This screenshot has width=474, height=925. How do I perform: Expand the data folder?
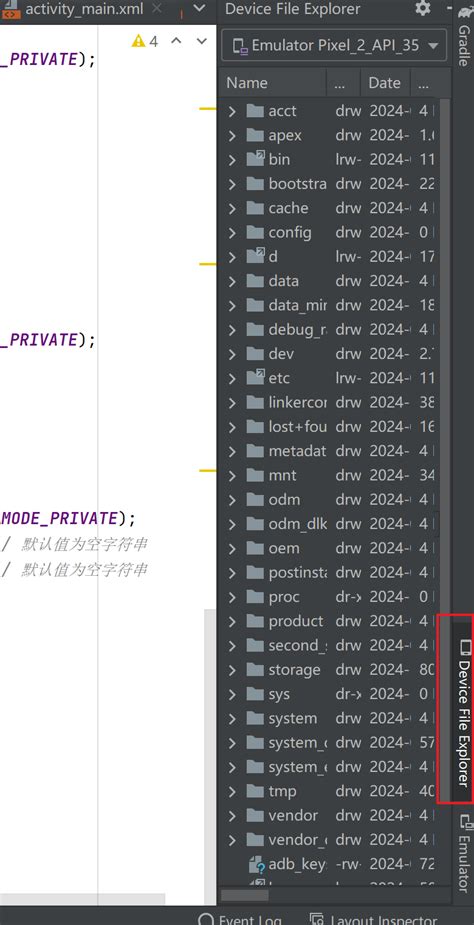(232, 281)
